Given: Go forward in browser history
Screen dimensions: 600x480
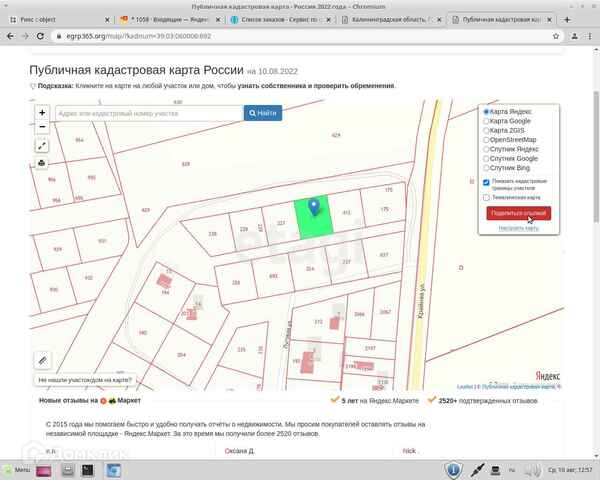Looking at the screenshot, I should [x=25, y=36].
